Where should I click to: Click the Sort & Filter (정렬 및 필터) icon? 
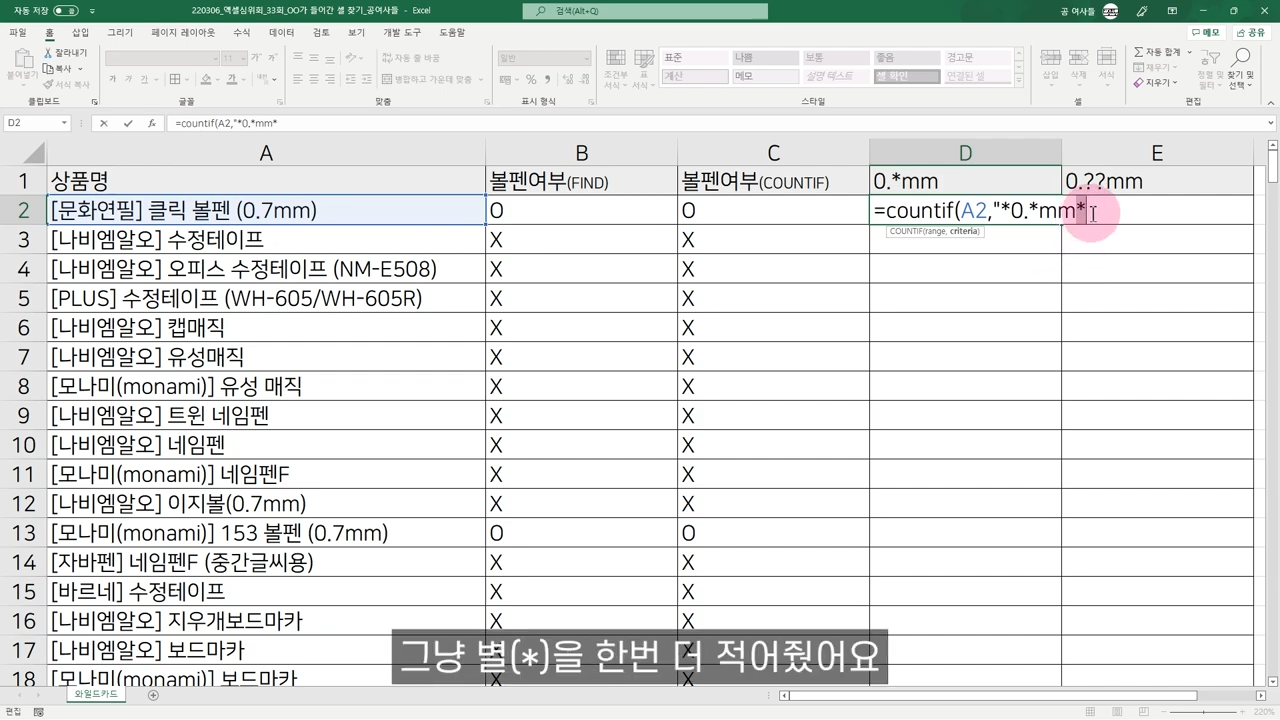click(x=1210, y=58)
